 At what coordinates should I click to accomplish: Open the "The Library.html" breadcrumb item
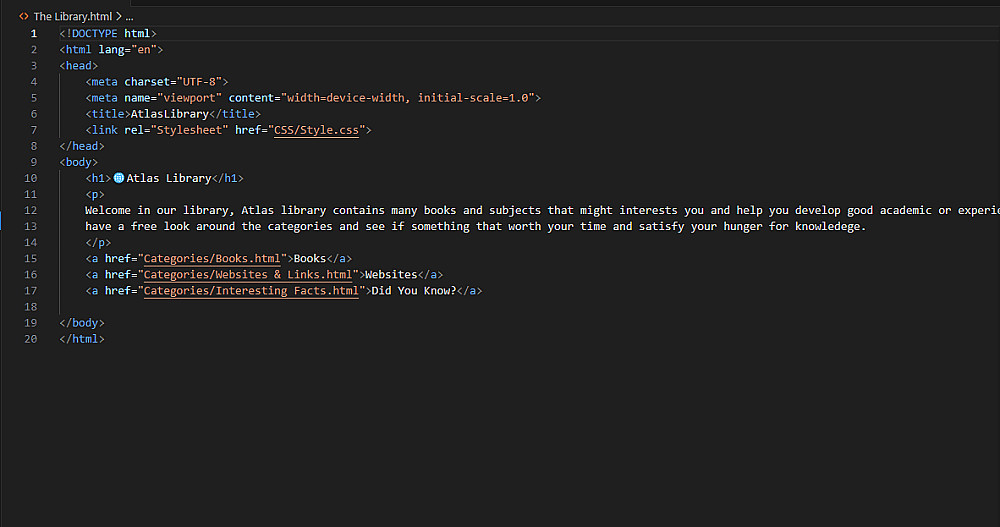71,16
